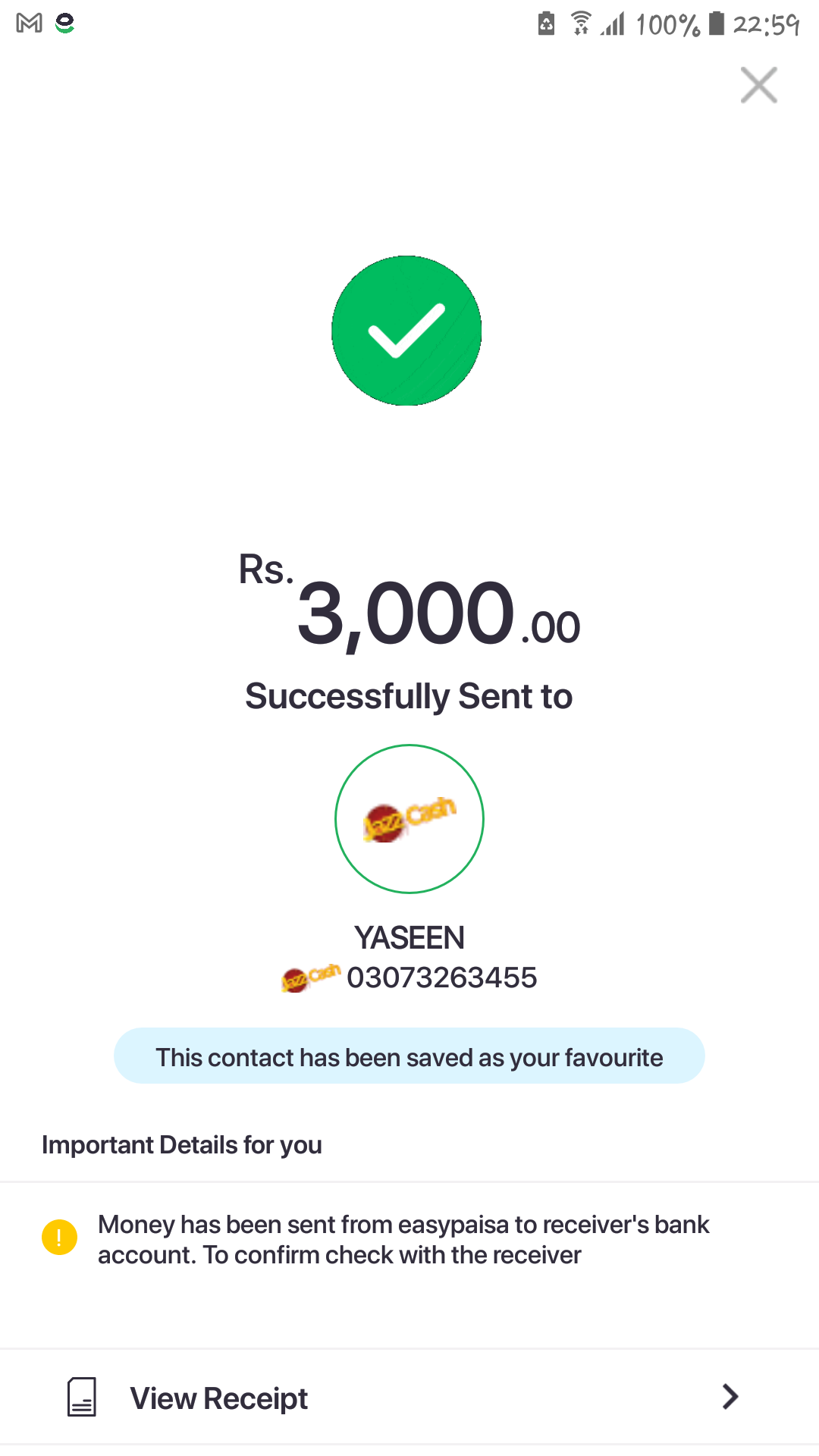Open the Gmail notification in the status bar

point(29,24)
